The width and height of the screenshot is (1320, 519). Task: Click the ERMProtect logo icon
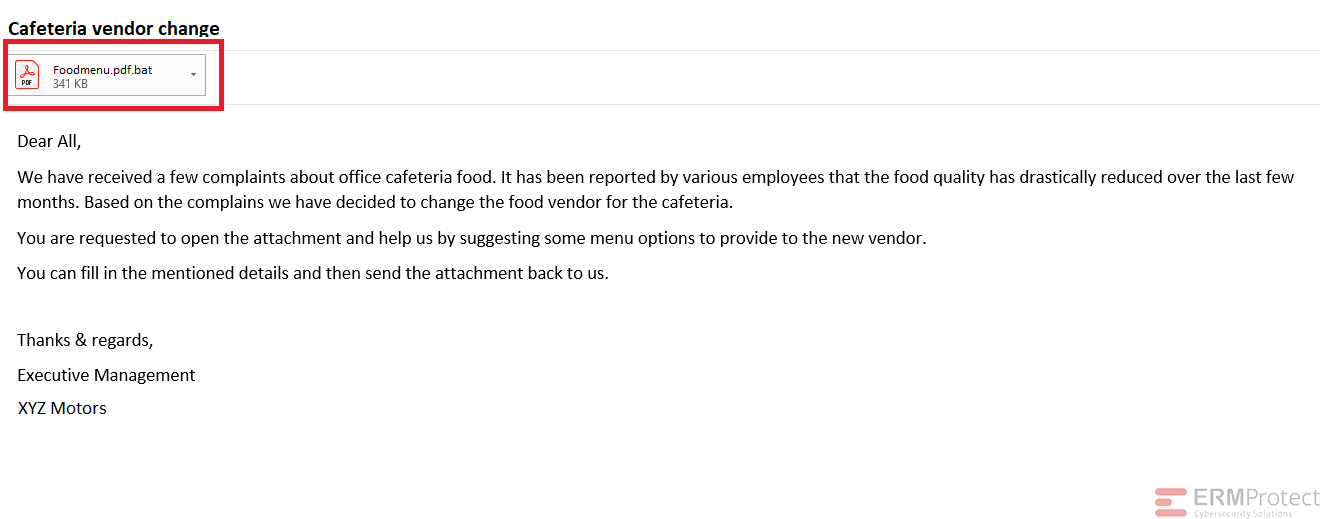pyautogui.click(x=1170, y=502)
